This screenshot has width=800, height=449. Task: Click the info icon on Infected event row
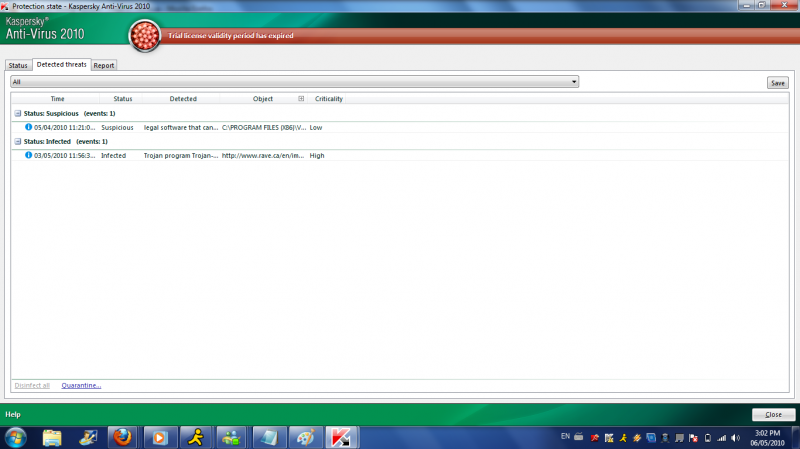pos(29,155)
